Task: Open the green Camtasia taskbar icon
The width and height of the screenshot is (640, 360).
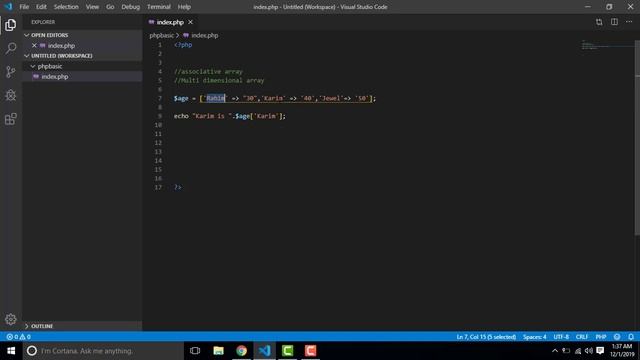Action: pos(287,351)
